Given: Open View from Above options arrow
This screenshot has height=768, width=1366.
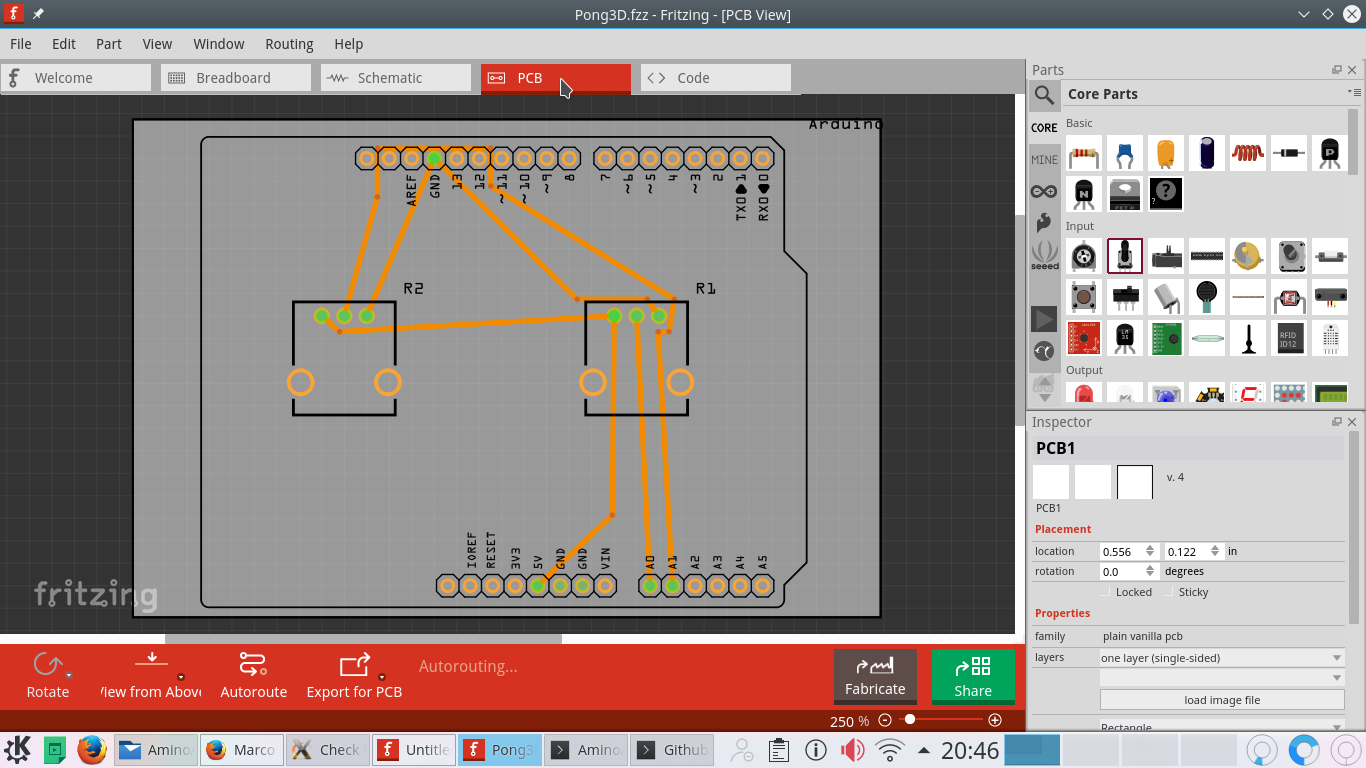Looking at the screenshot, I should 181,677.
